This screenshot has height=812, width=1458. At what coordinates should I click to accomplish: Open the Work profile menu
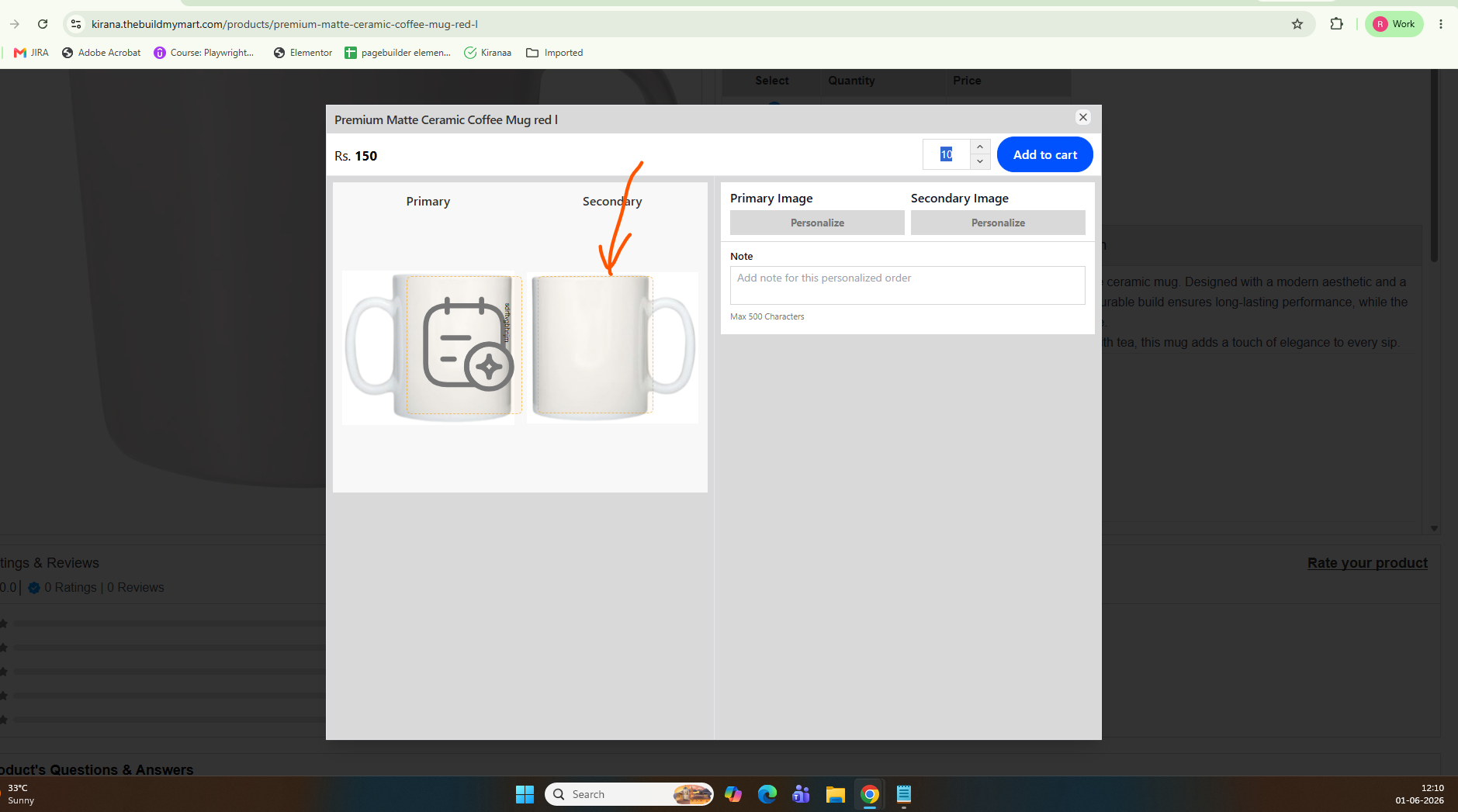point(1394,24)
